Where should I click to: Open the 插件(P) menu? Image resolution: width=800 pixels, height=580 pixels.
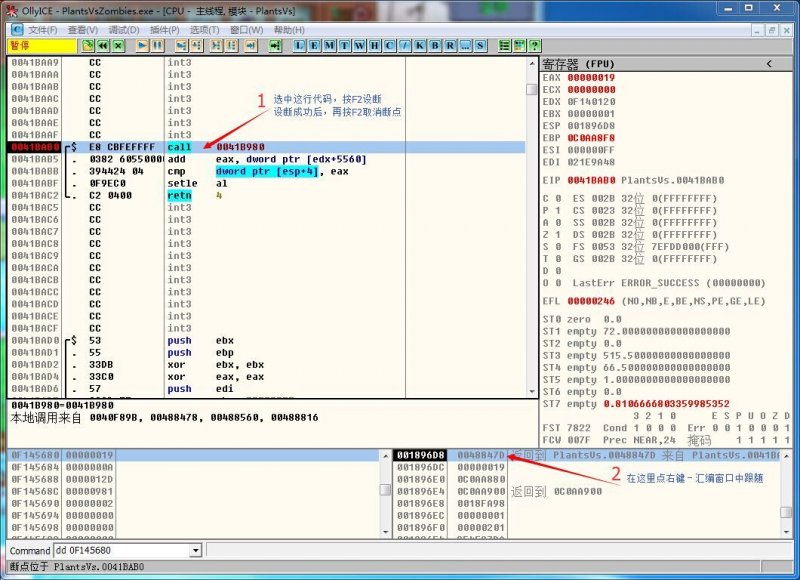pos(164,30)
